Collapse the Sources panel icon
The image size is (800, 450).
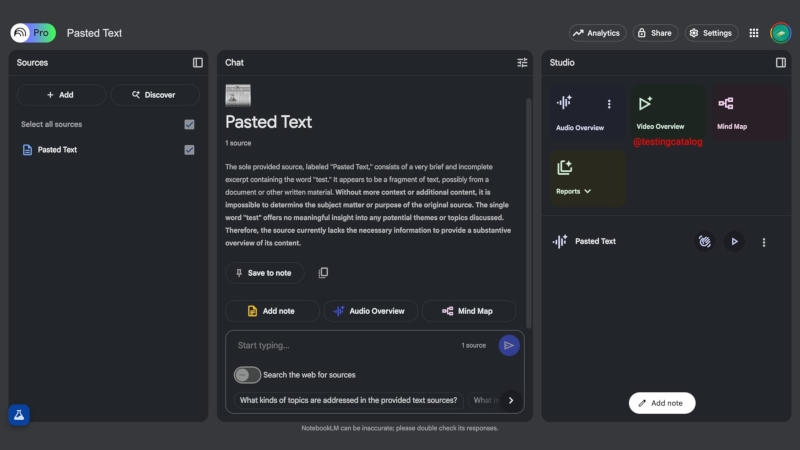tap(198, 62)
